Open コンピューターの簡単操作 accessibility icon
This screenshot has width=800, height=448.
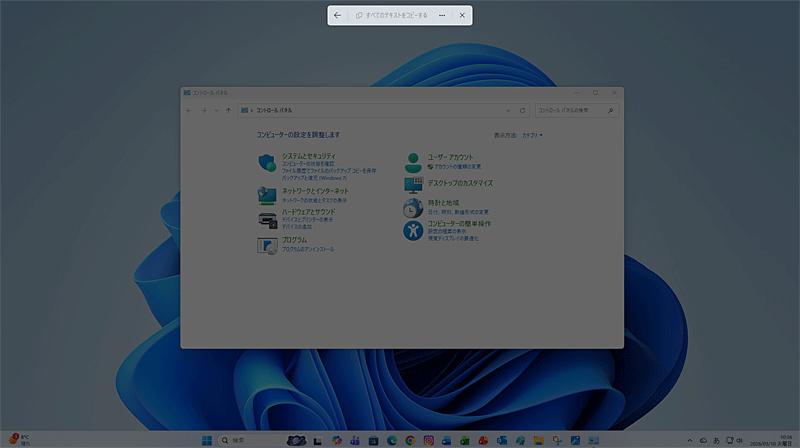[413, 231]
